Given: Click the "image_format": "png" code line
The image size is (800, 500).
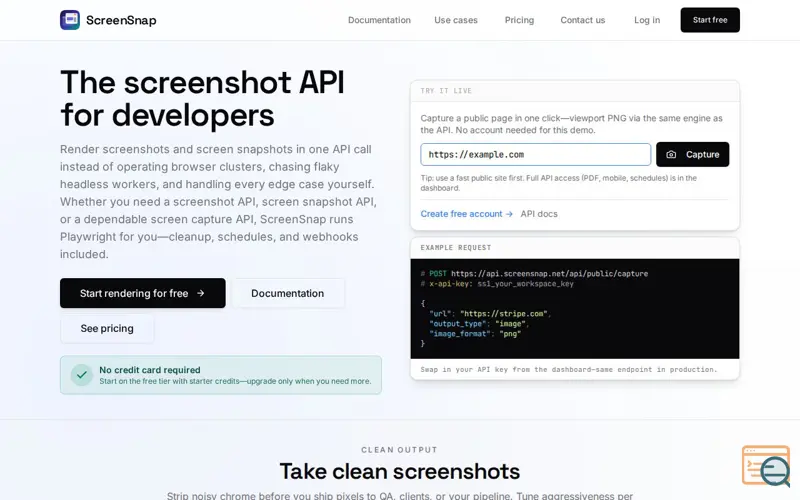Looking at the screenshot, I should click(x=475, y=334).
